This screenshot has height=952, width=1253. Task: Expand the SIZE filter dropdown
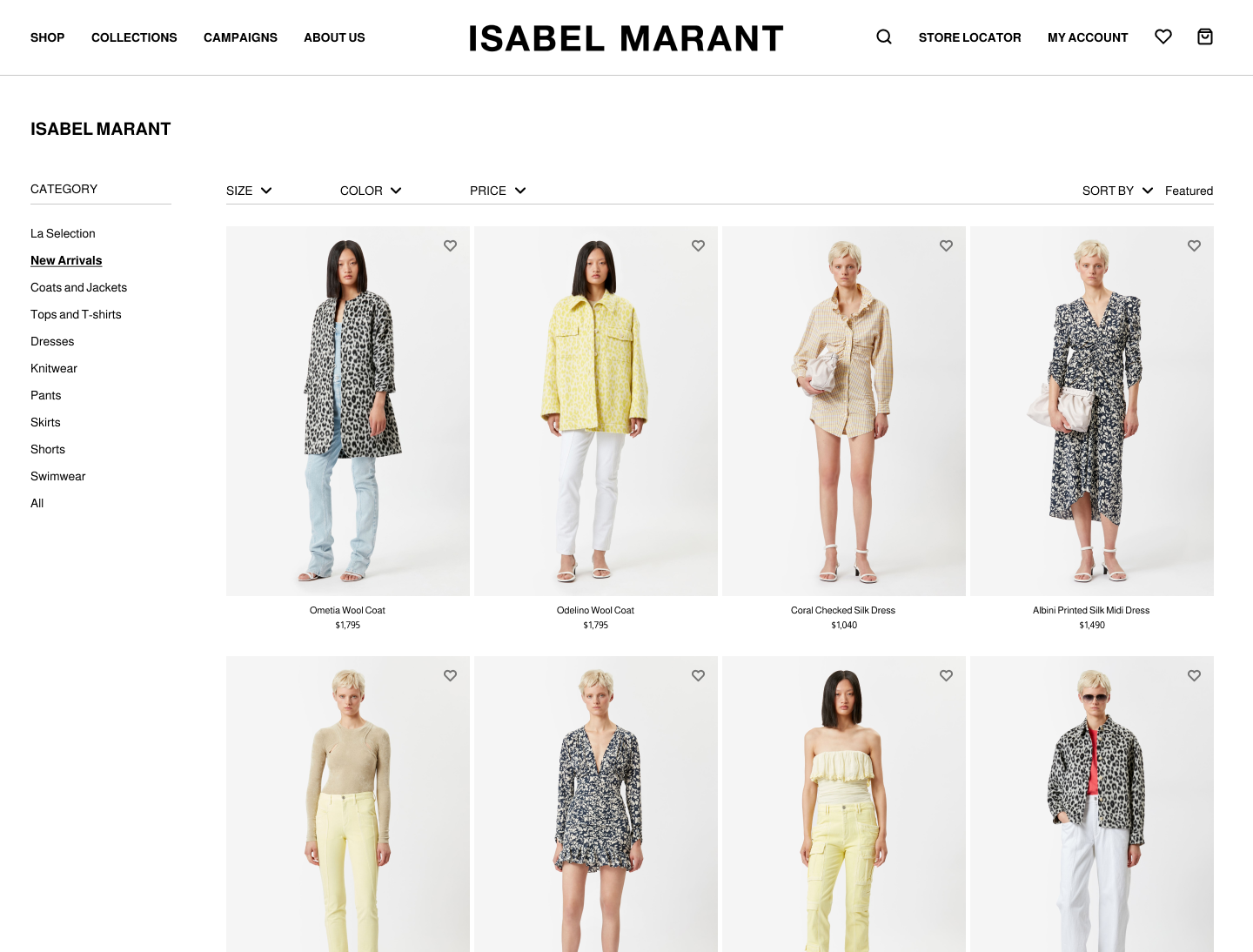pos(249,191)
